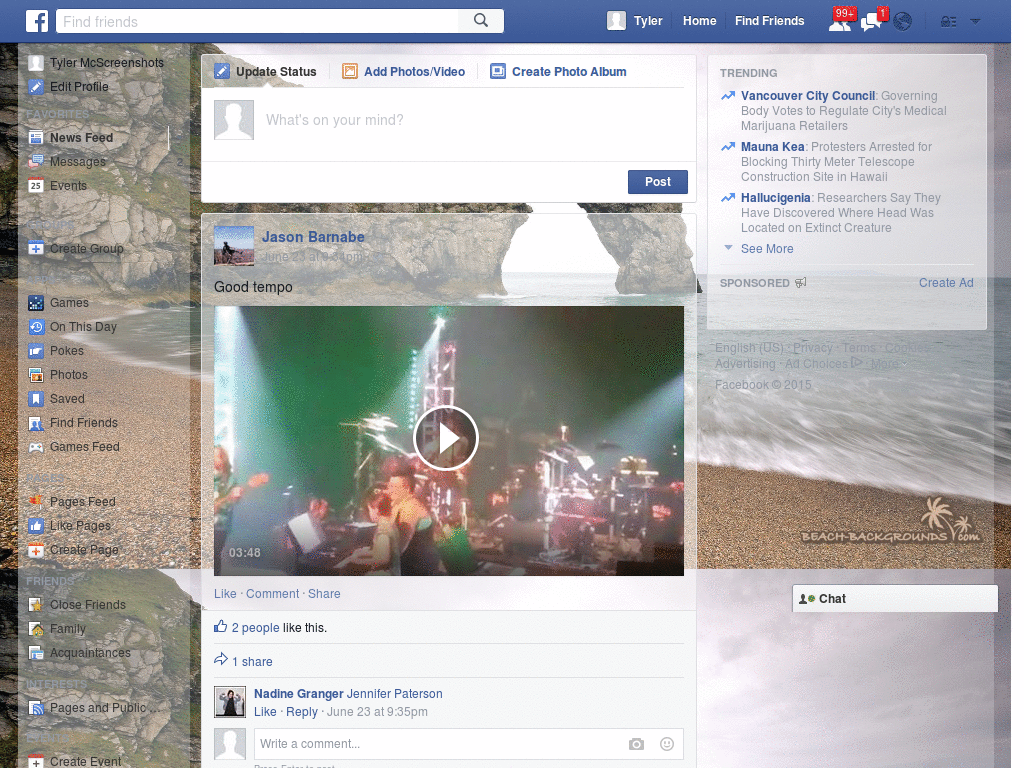The width and height of the screenshot is (1024, 768).
Task: Open the 1 share link
Action: pos(252,662)
